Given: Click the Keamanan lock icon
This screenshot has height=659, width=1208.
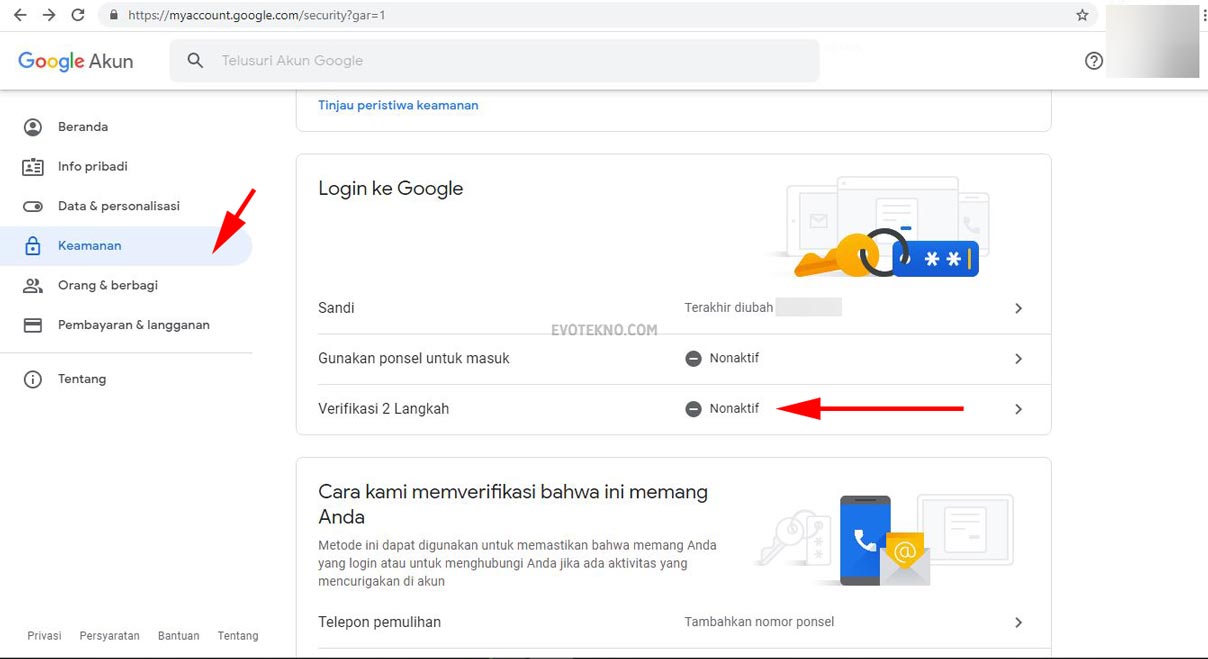Looking at the screenshot, I should pyautogui.click(x=33, y=246).
